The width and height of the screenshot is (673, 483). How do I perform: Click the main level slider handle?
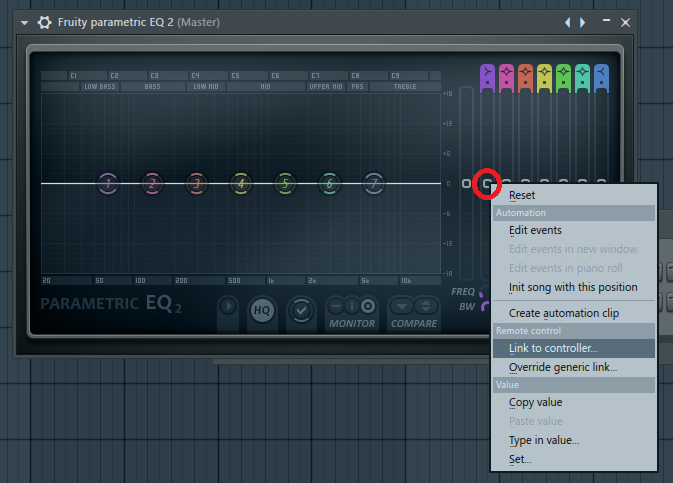[467, 184]
